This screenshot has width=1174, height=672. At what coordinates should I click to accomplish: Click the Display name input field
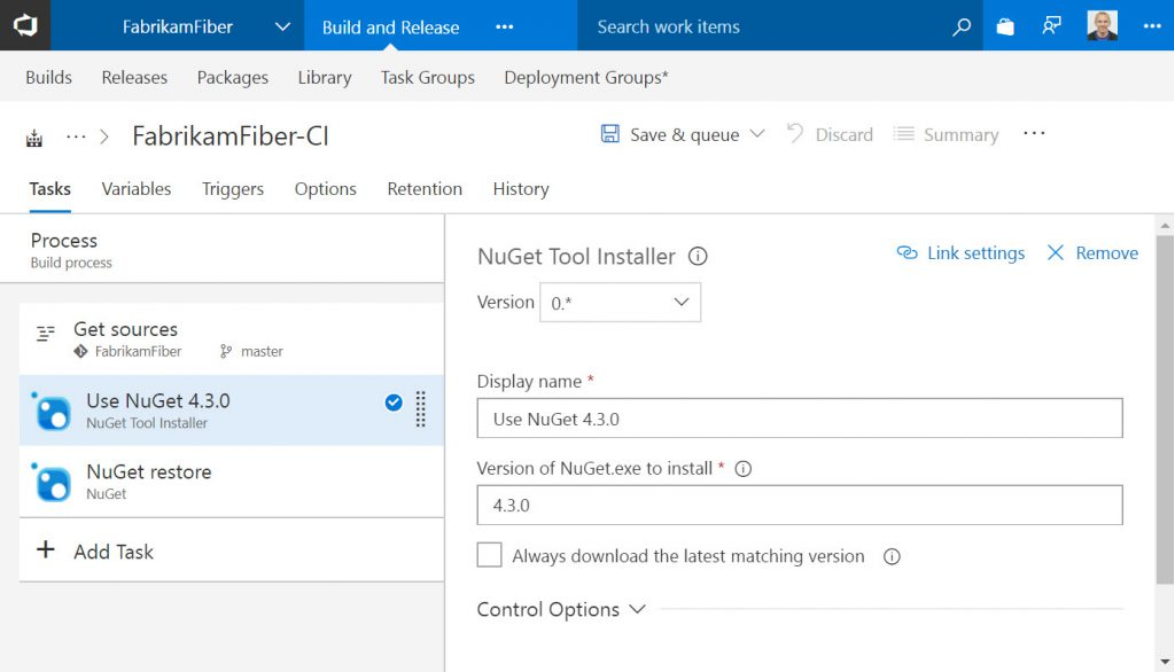click(800, 418)
